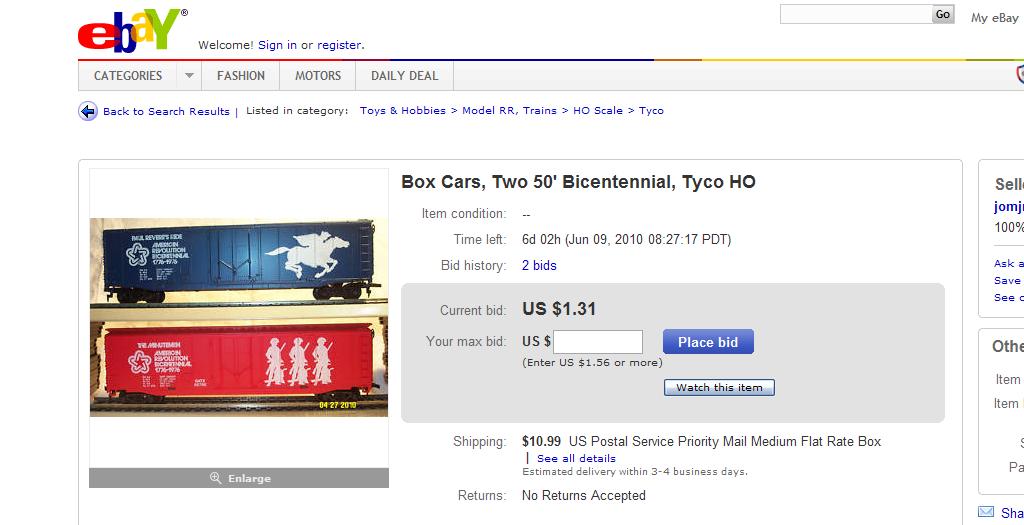Image resolution: width=1024 pixels, height=525 pixels.
Task: Click the box cars item photo
Action: (239, 317)
